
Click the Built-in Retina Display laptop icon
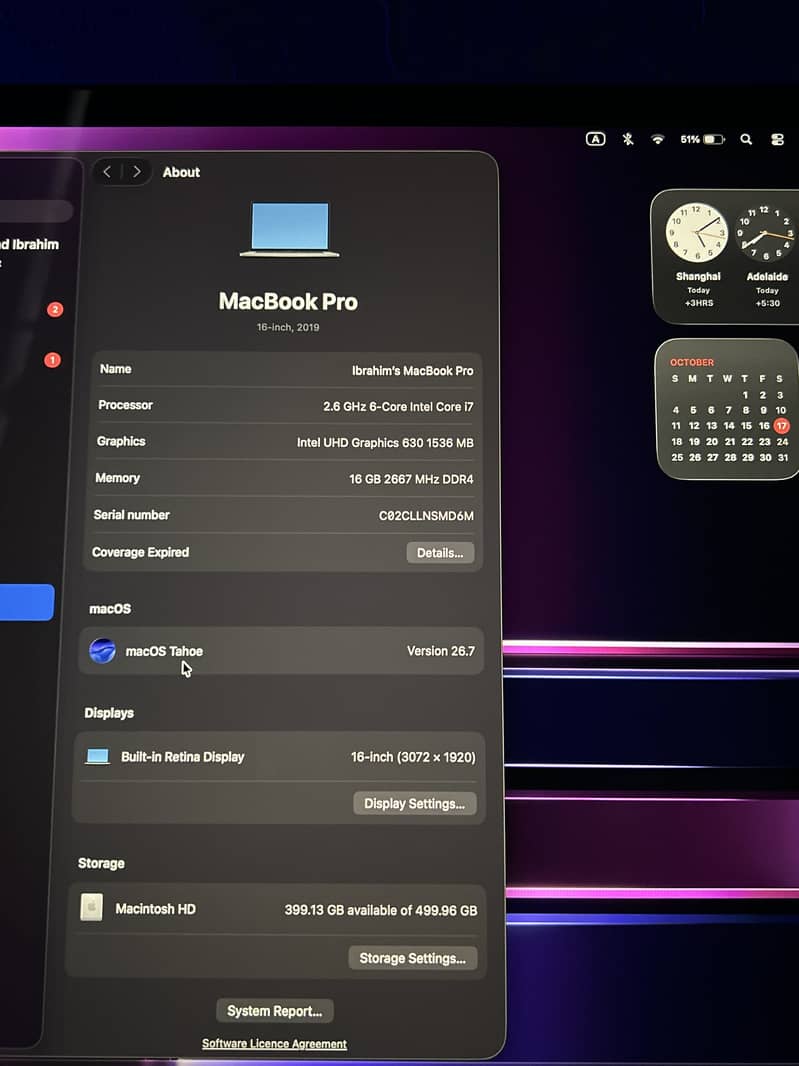pyautogui.click(x=97, y=756)
